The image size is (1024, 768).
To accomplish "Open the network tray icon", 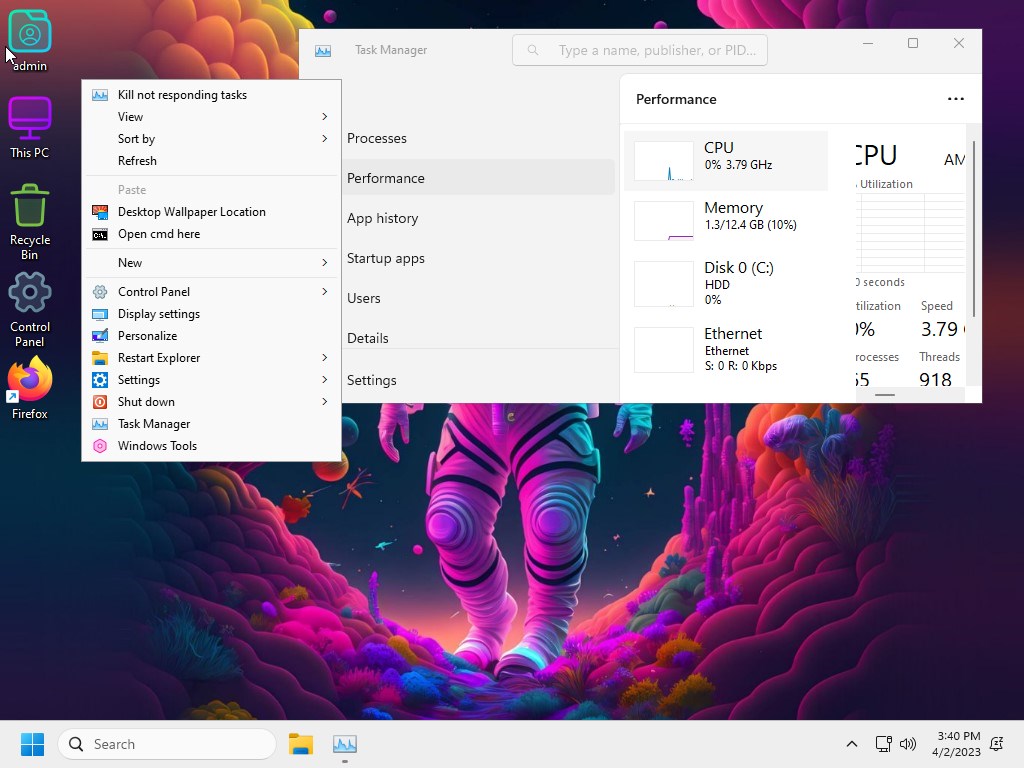I will tap(884, 744).
